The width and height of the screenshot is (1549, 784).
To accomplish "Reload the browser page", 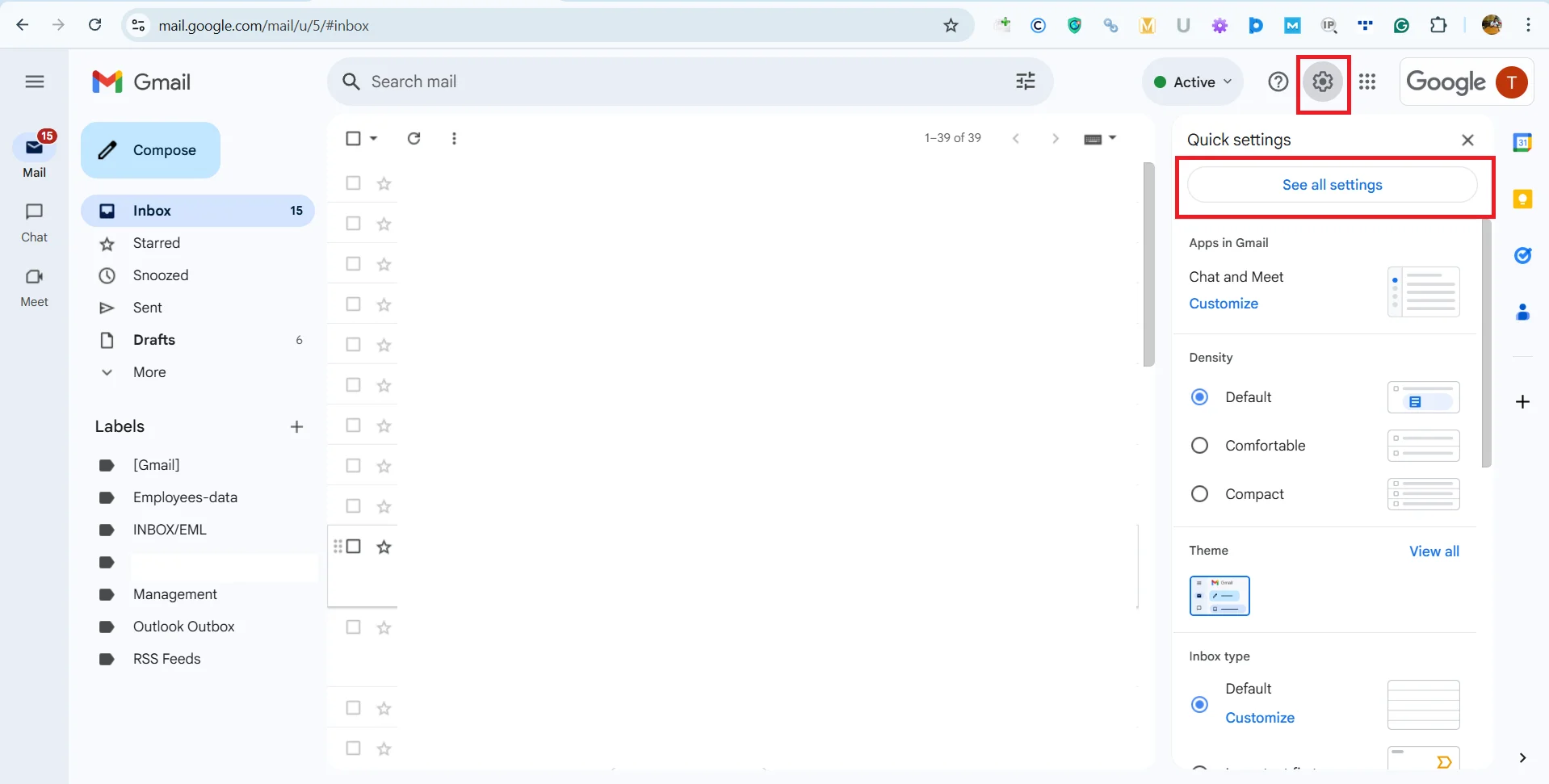I will (x=94, y=25).
